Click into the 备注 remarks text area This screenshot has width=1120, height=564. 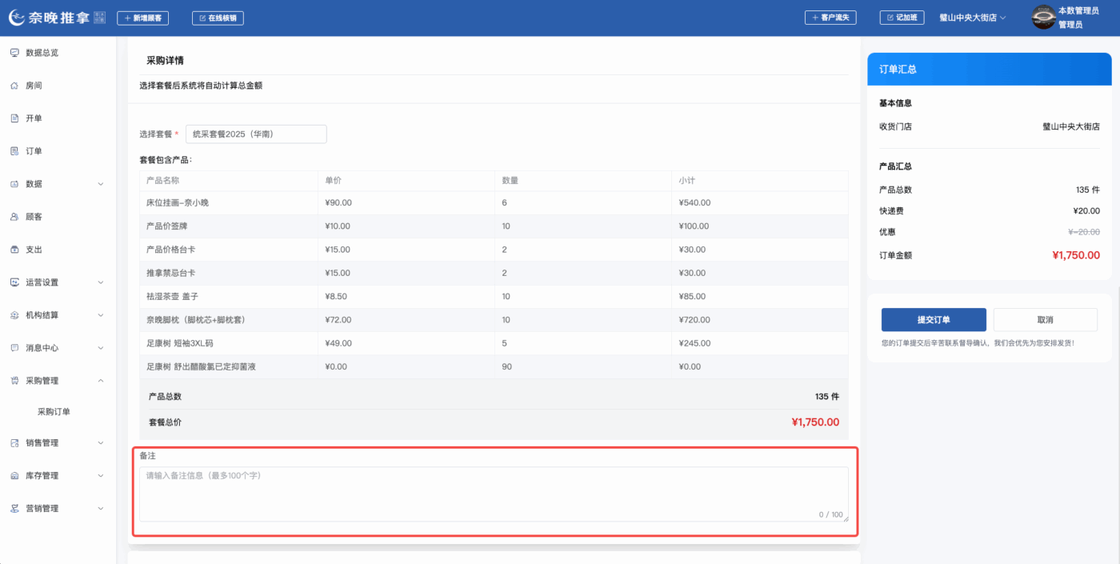pyautogui.click(x=493, y=493)
